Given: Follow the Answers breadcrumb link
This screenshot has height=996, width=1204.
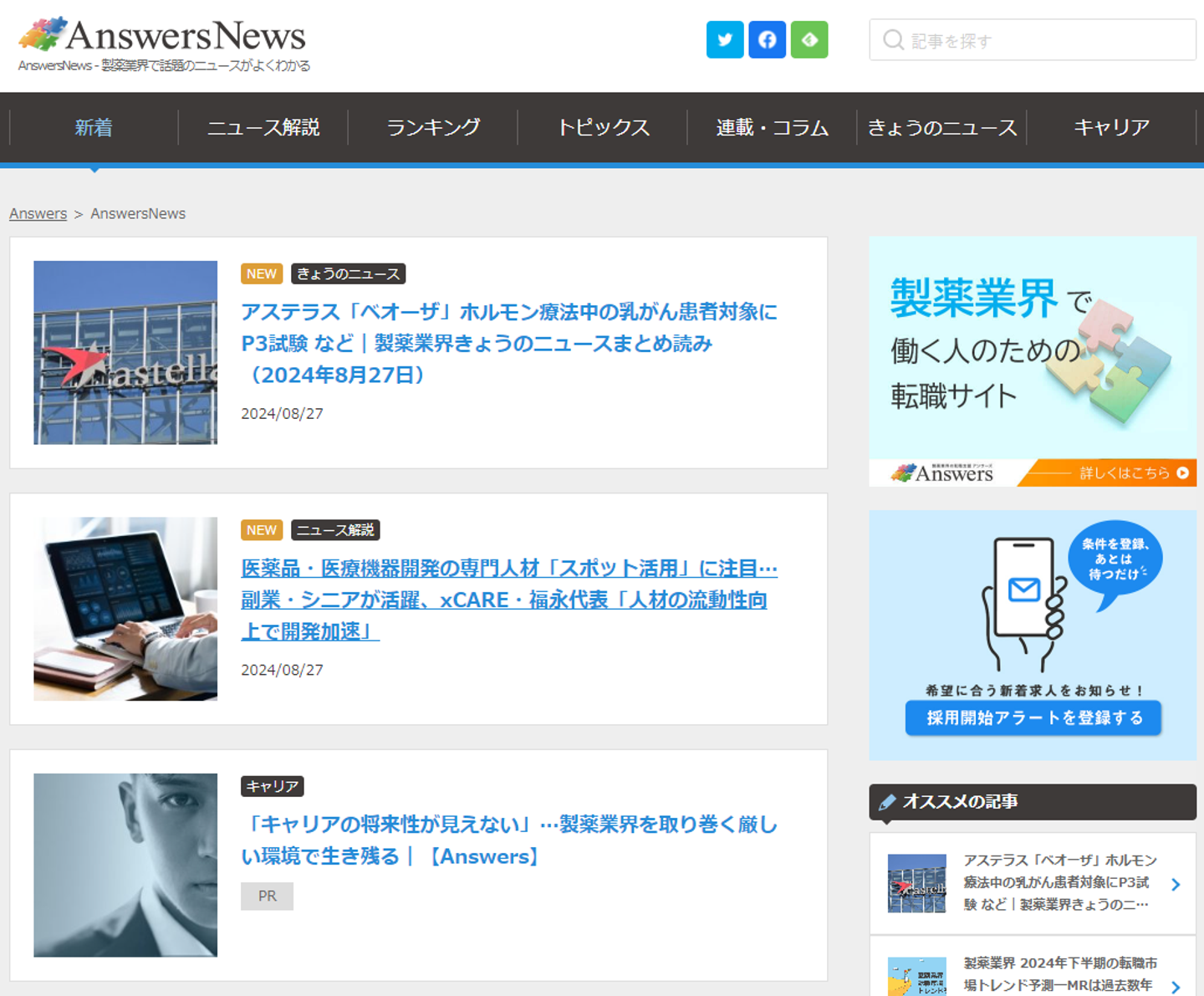Looking at the screenshot, I should coord(38,213).
